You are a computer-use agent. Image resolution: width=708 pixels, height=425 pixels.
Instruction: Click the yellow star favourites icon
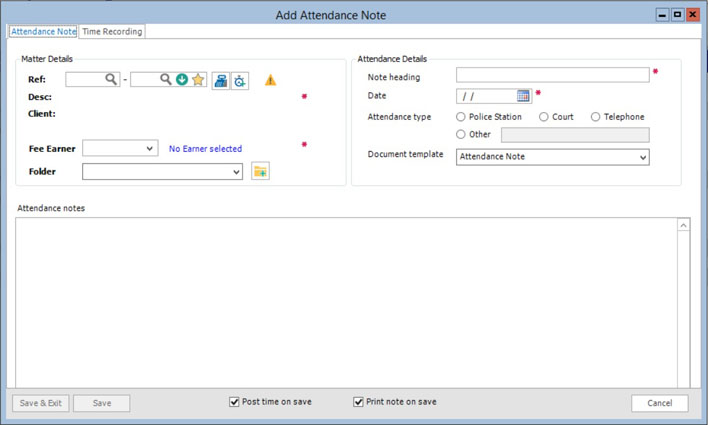tap(199, 80)
